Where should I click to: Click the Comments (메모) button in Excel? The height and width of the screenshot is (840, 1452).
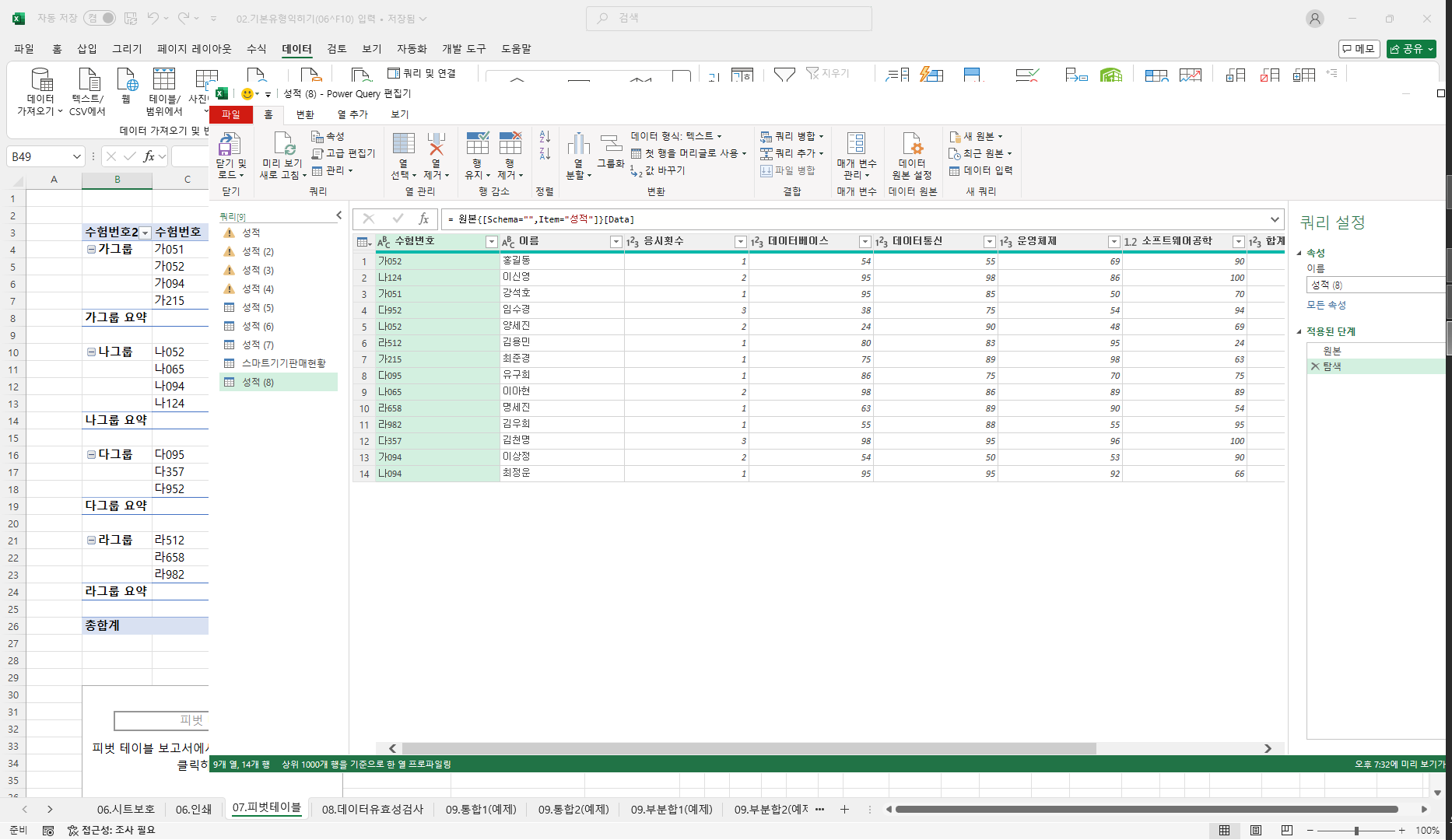pos(1359,49)
